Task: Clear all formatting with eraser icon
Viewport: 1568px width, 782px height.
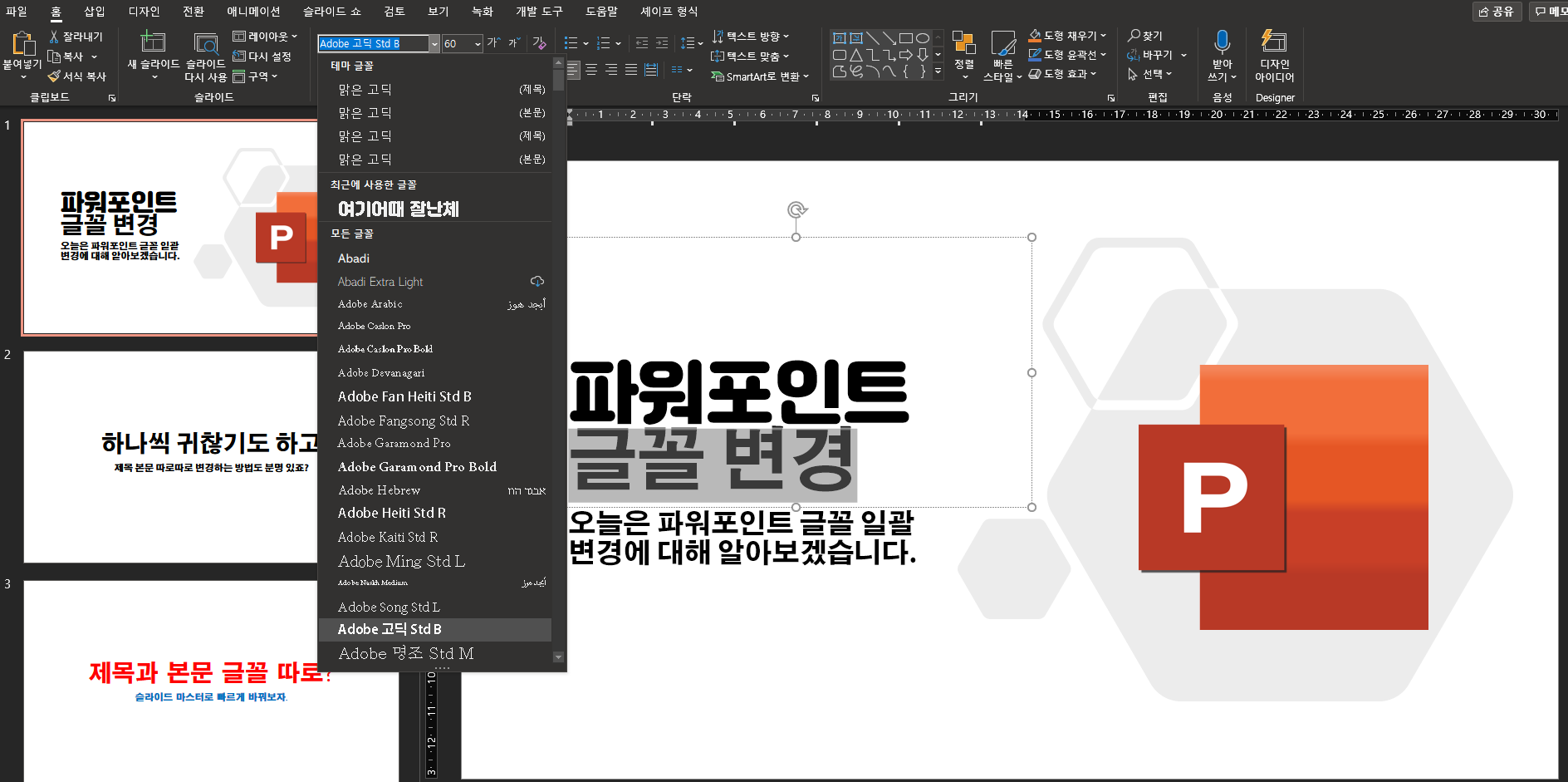Action: 539,43
